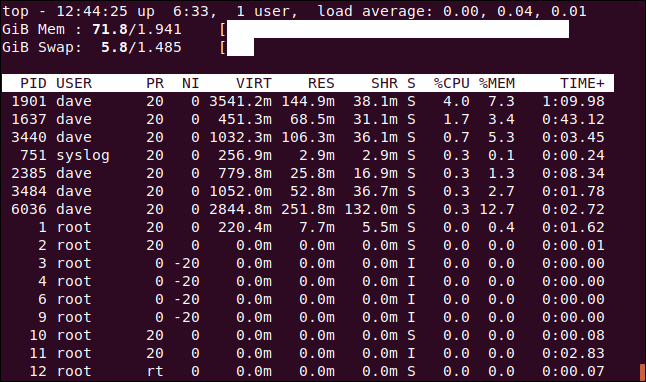Click TIME+ value 1:09.98
The height and width of the screenshot is (382, 646).
tap(573, 101)
